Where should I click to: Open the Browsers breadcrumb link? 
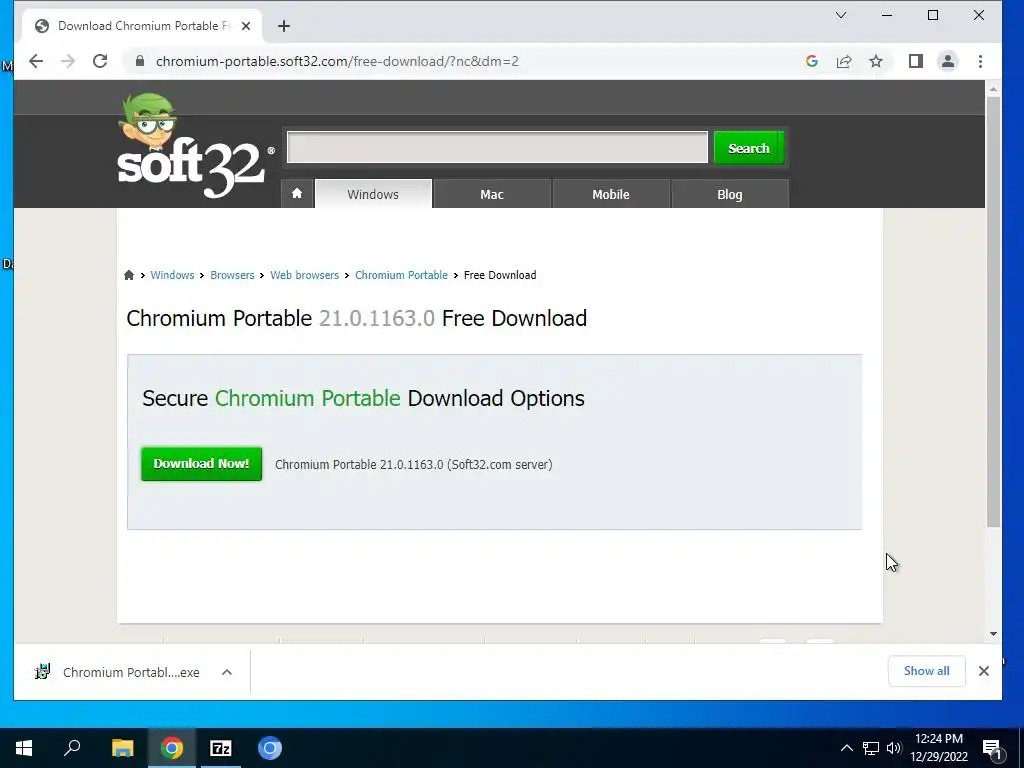pyautogui.click(x=232, y=275)
